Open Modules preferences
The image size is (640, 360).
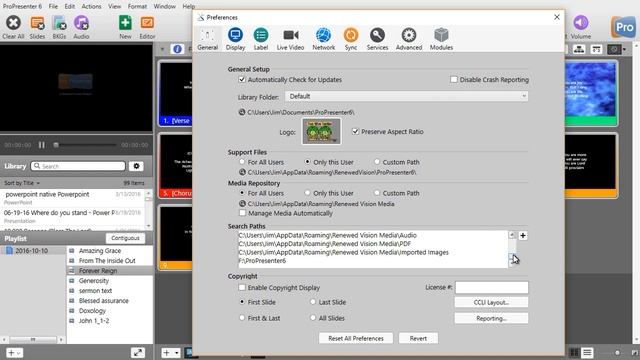(x=441, y=39)
